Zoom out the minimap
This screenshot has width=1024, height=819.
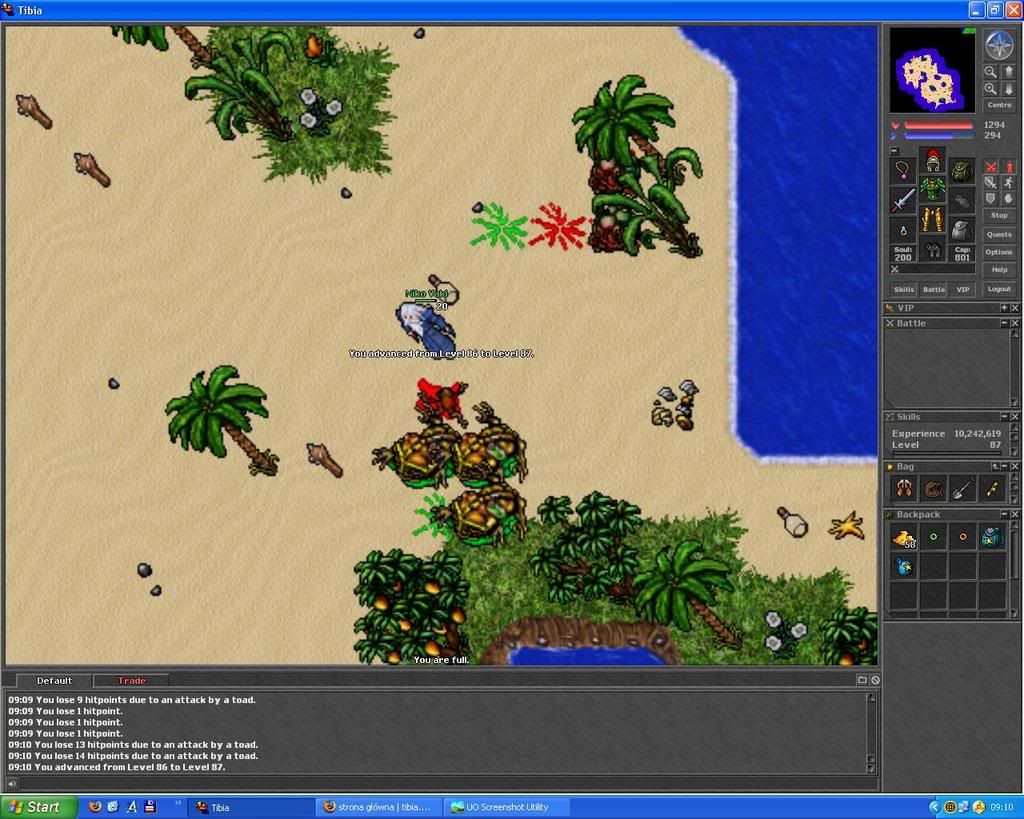pyautogui.click(x=991, y=71)
